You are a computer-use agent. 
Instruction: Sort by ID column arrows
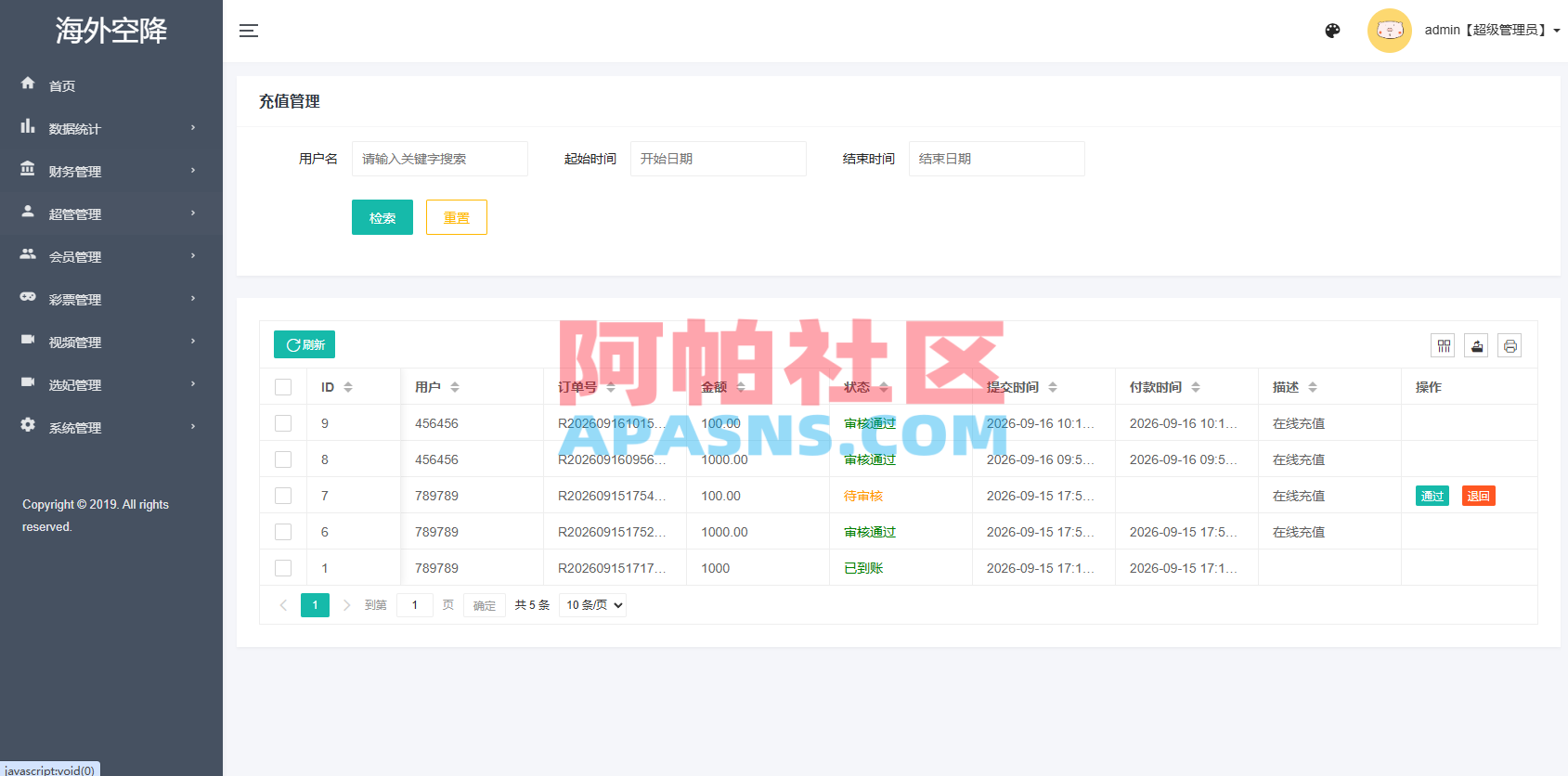click(x=348, y=387)
